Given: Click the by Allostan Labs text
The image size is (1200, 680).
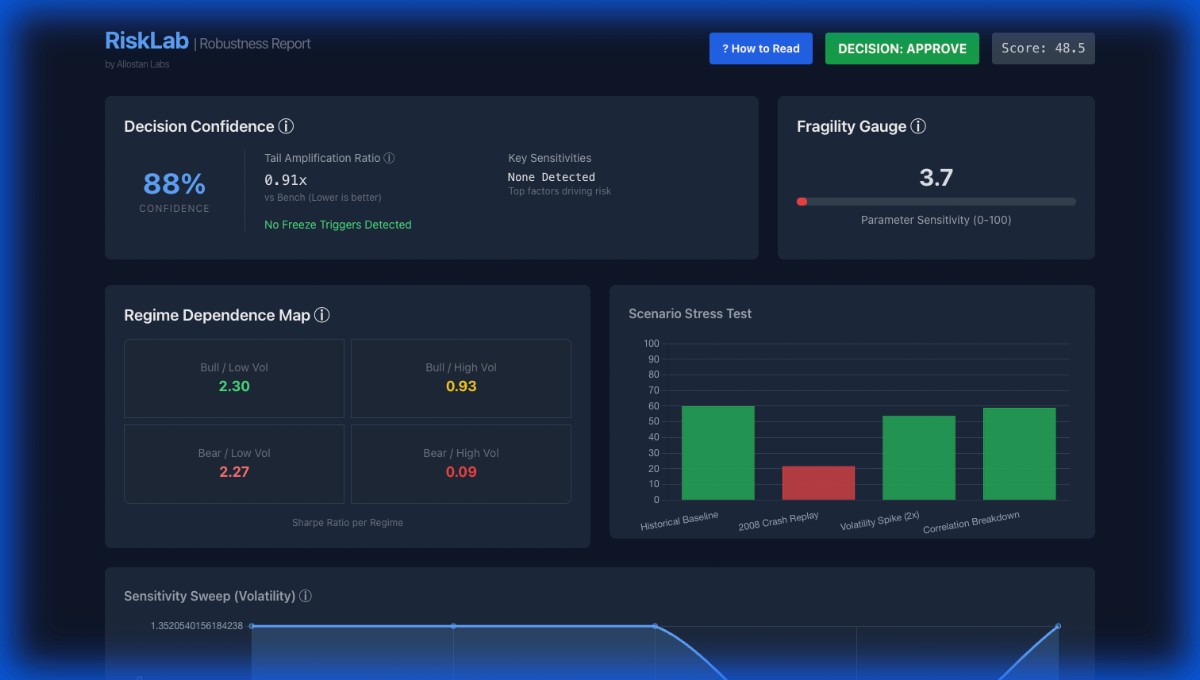Looking at the screenshot, I should (137, 65).
